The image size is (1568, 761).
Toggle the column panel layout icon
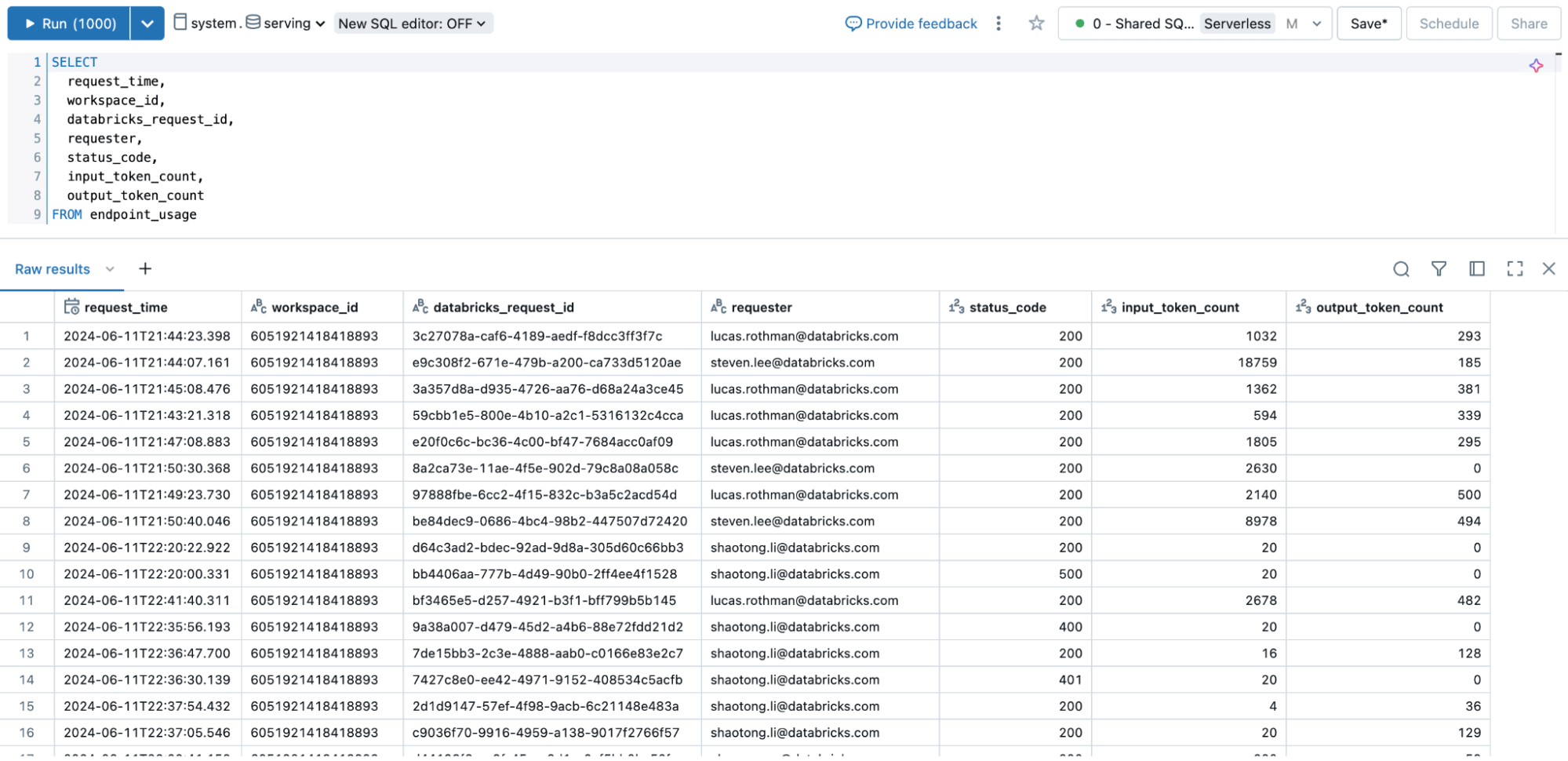pyautogui.click(x=1476, y=269)
